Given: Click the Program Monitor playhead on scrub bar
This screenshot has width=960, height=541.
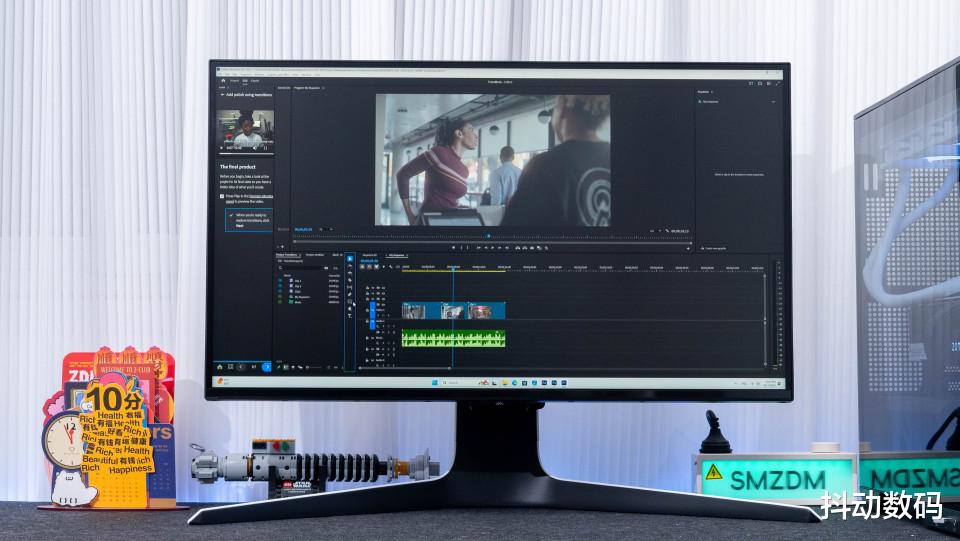Looking at the screenshot, I should [x=489, y=236].
